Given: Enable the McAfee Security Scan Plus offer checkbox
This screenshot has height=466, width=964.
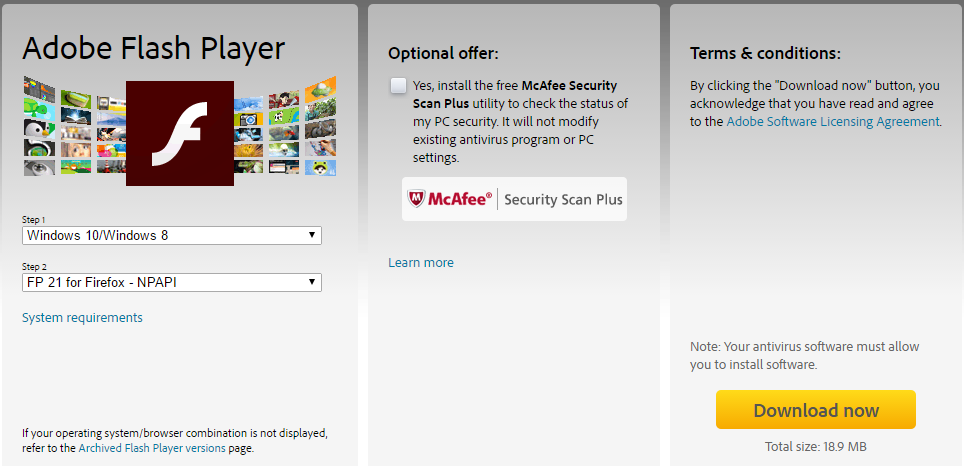Looking at the screenshot, I should (399, 86).
